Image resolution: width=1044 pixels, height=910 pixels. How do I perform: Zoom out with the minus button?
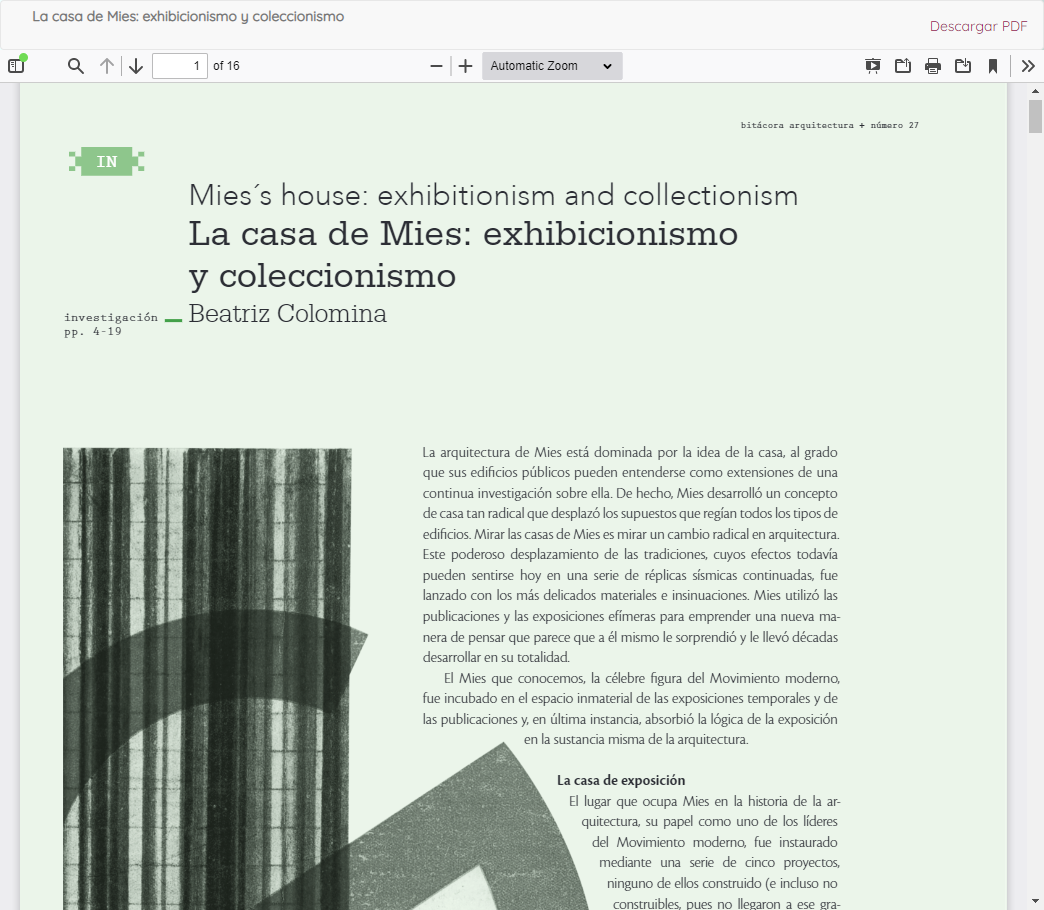pyautogui.click(x=436, y=66)
